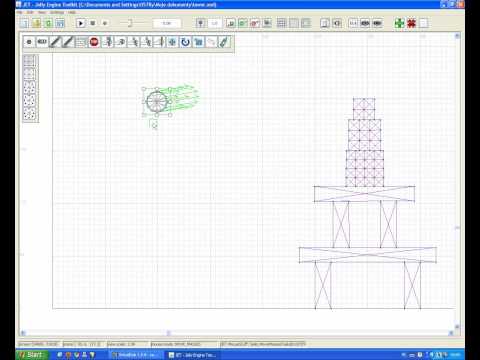Click the red cross delete icon

coord(412,23)
